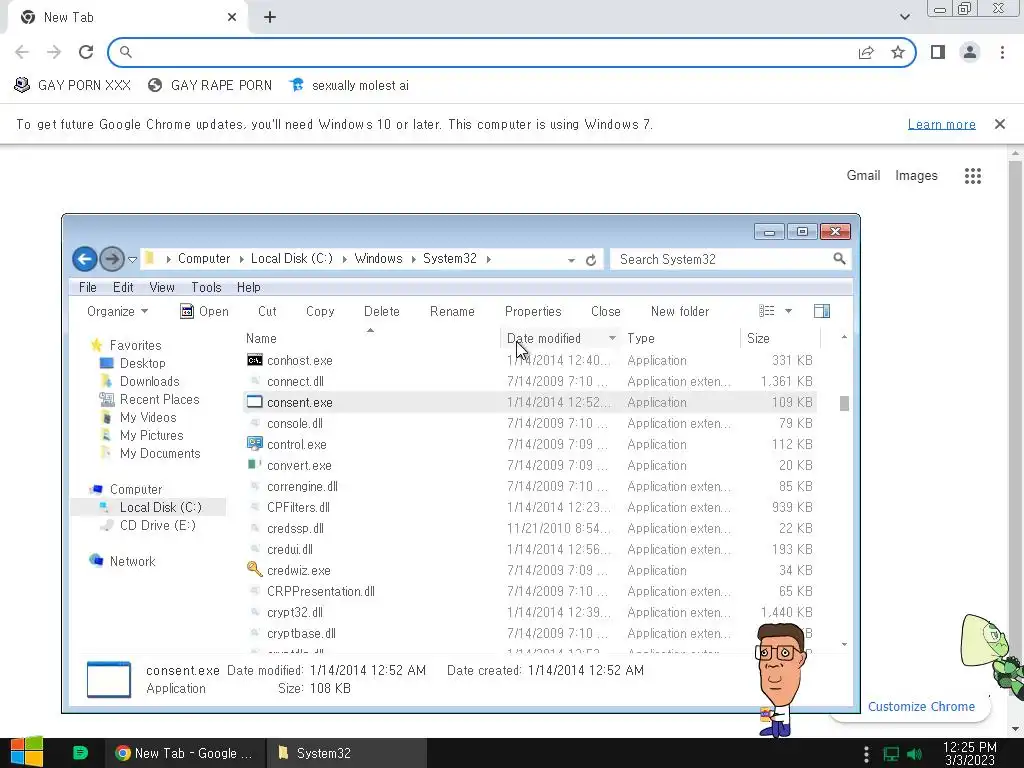Sort files by the Size column
This screenshot has height=768, width=1024.
coord(758,338)
